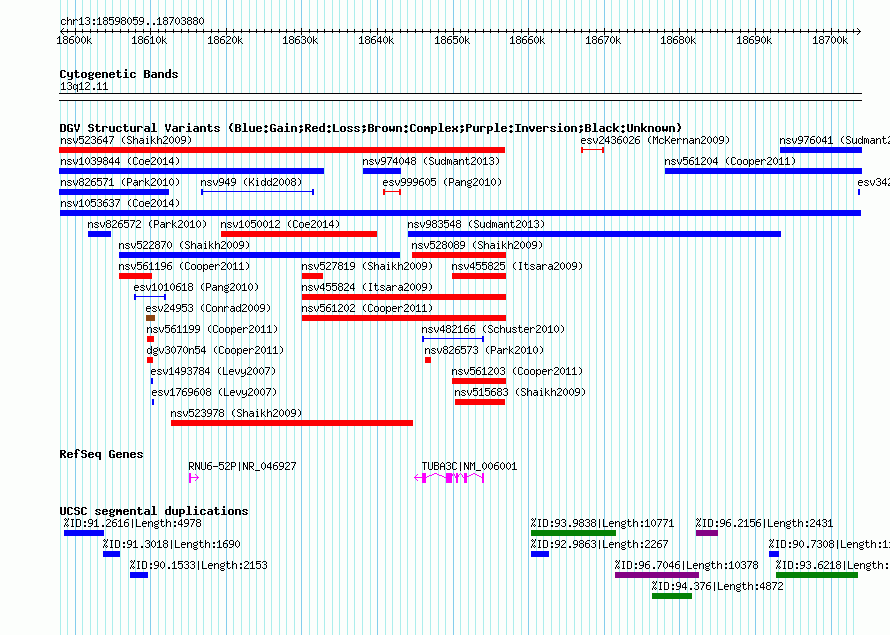Open nsv561199 (Cooper2011) variant label

click(212, 329)
